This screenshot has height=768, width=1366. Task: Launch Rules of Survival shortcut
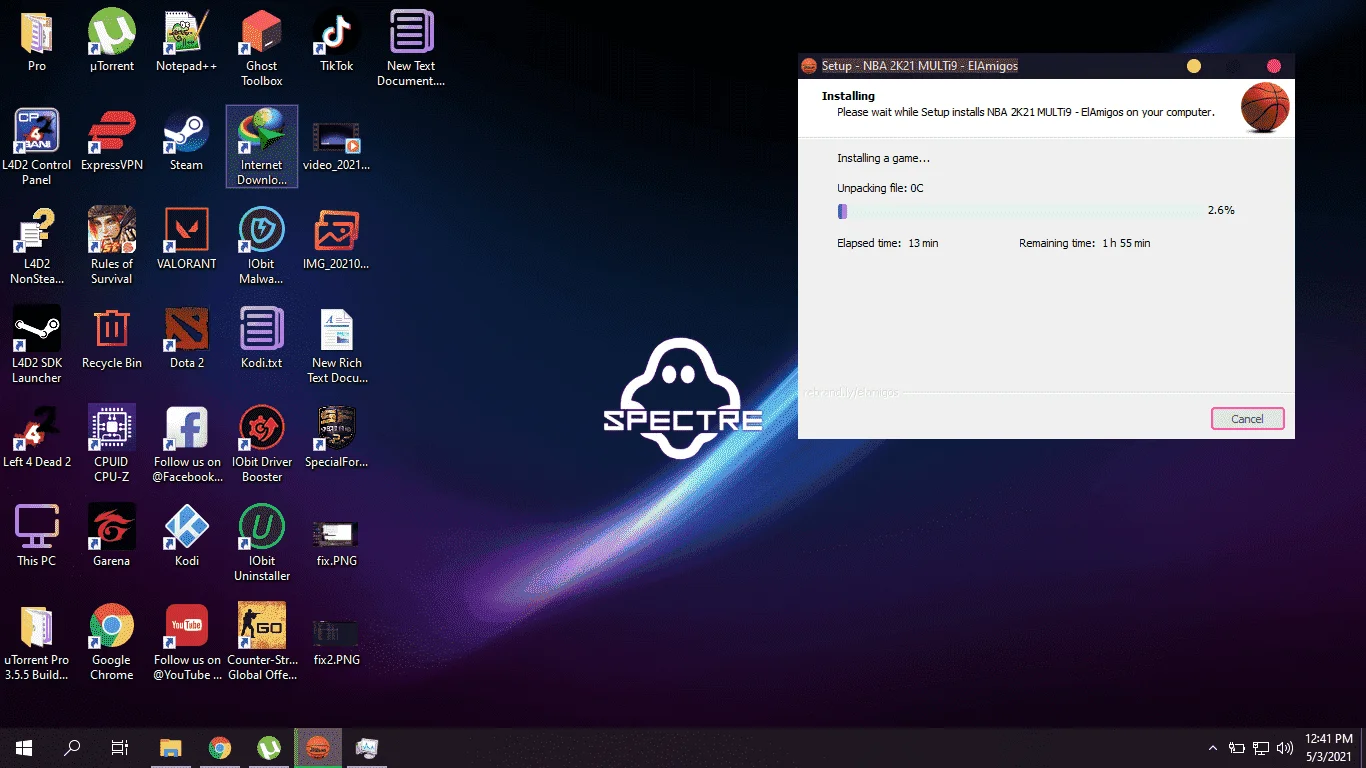click(112, 245)
